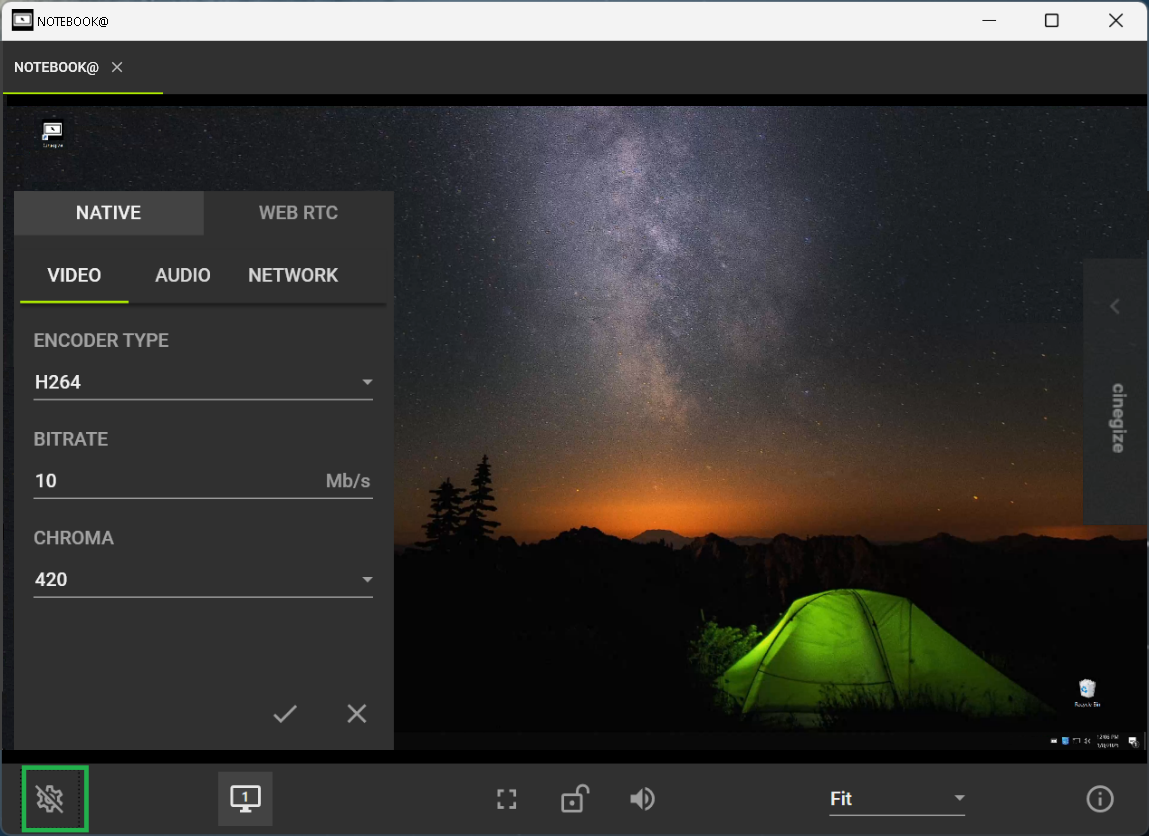Close the NOTEBOOK@ session tab
This screenshot has height=836, width=1149.
[x=117, y=67]
